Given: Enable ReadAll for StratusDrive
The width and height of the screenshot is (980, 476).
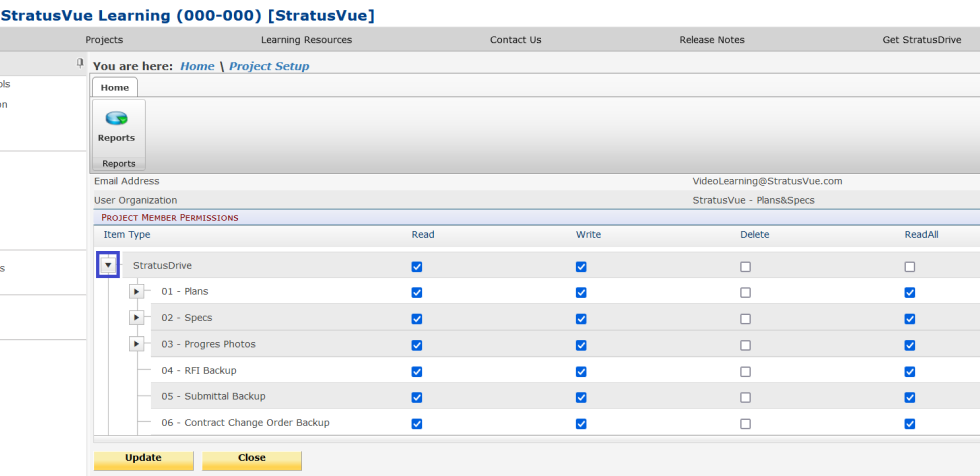Looking at the screenshot, I should tap(910, 267).
